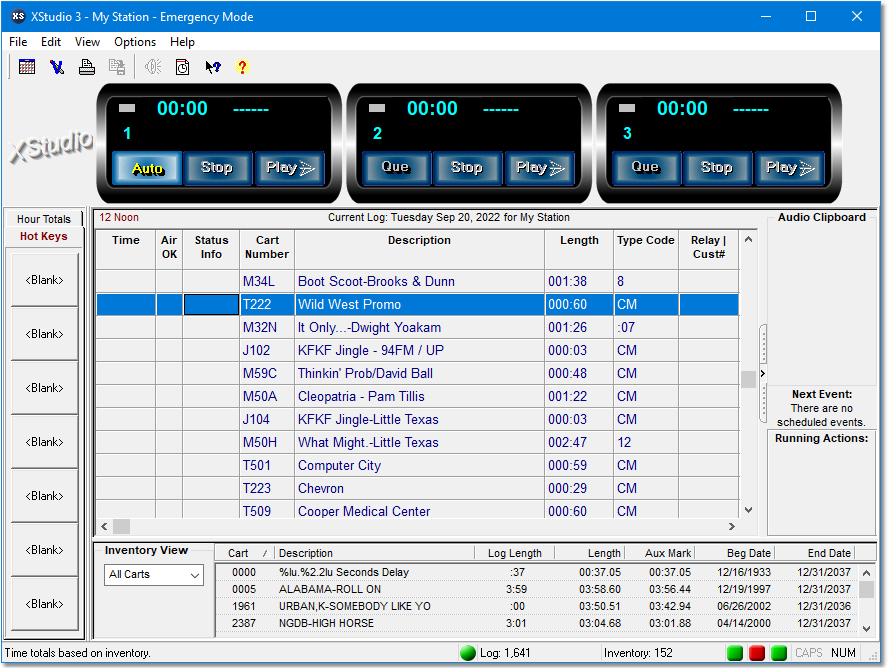Click the seventh Blank hot key button
This screenshot has width=888, height=670.
tap(45, 604)
